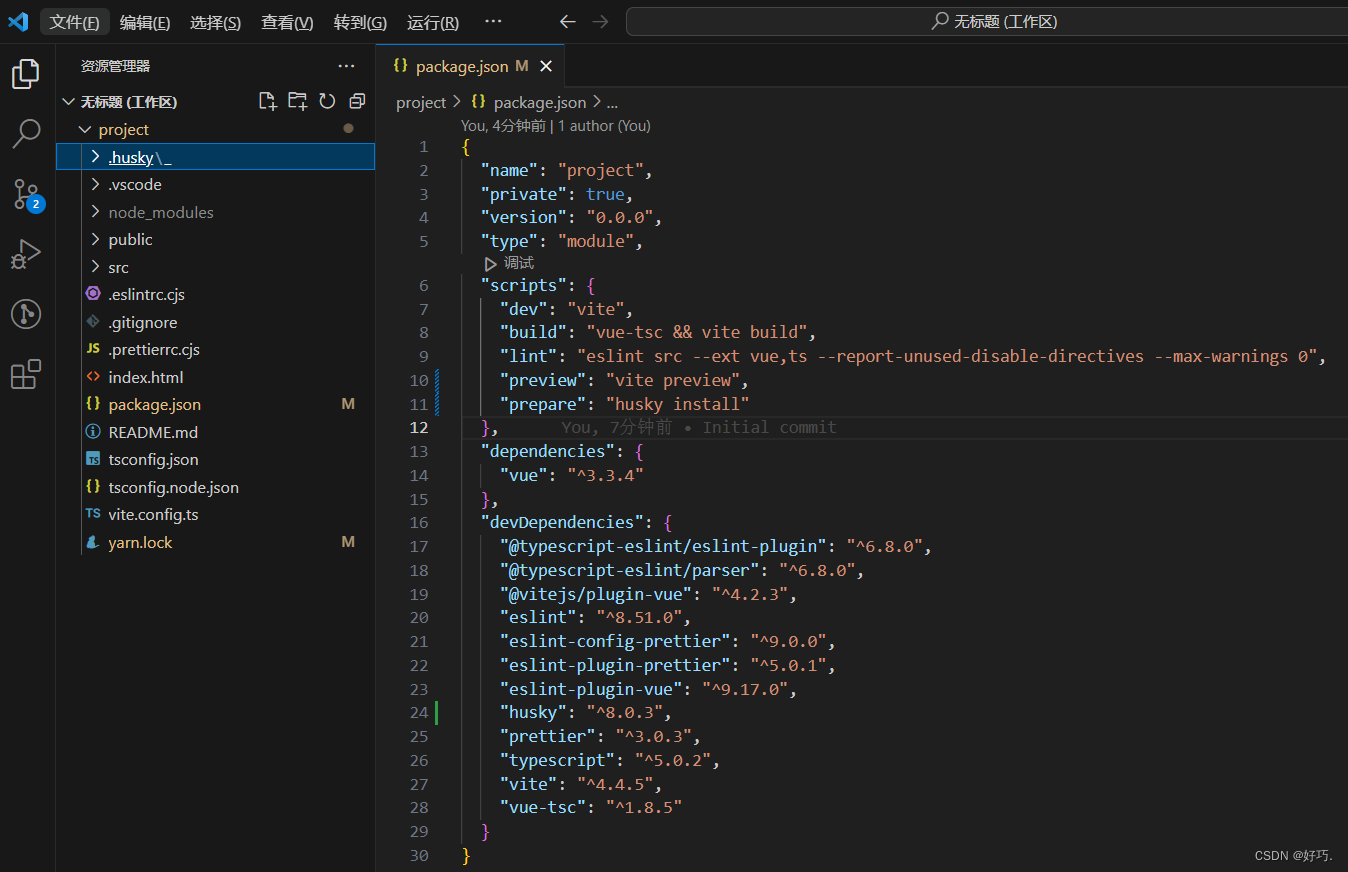Click the 调试 debug CodeLens link
Screen dimensions: 1348x872
click(519, 263)
